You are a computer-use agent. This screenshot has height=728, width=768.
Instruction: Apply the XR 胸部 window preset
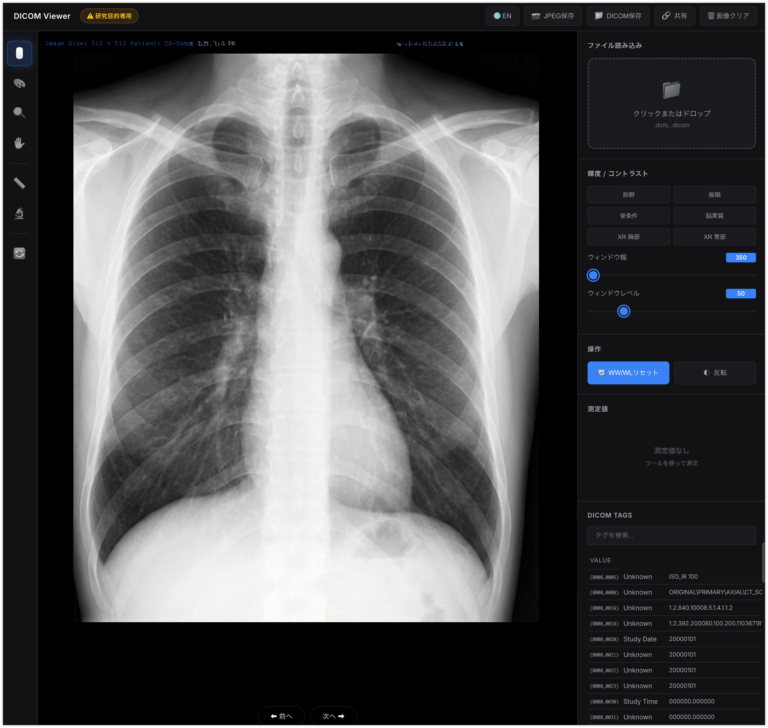click(628, 237)
